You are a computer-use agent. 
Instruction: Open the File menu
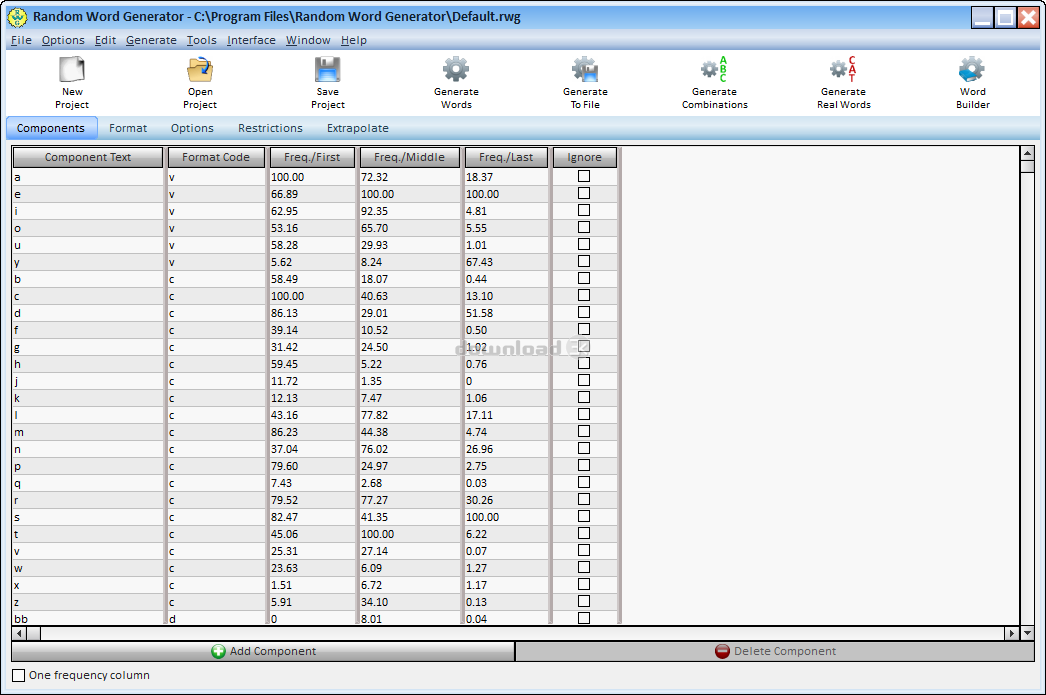tap(21, 40)
